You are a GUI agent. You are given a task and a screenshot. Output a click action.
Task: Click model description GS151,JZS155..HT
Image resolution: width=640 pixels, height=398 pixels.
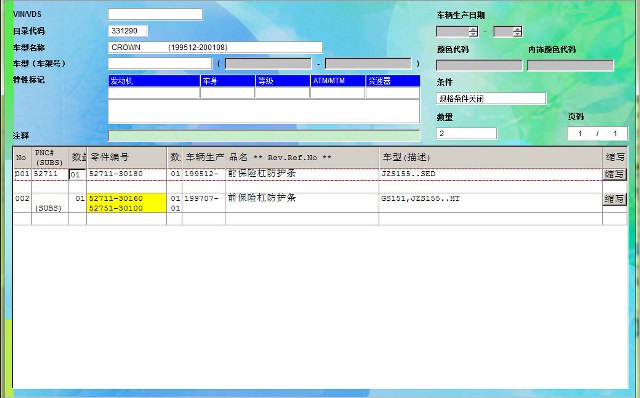click(x=420, y=198)
